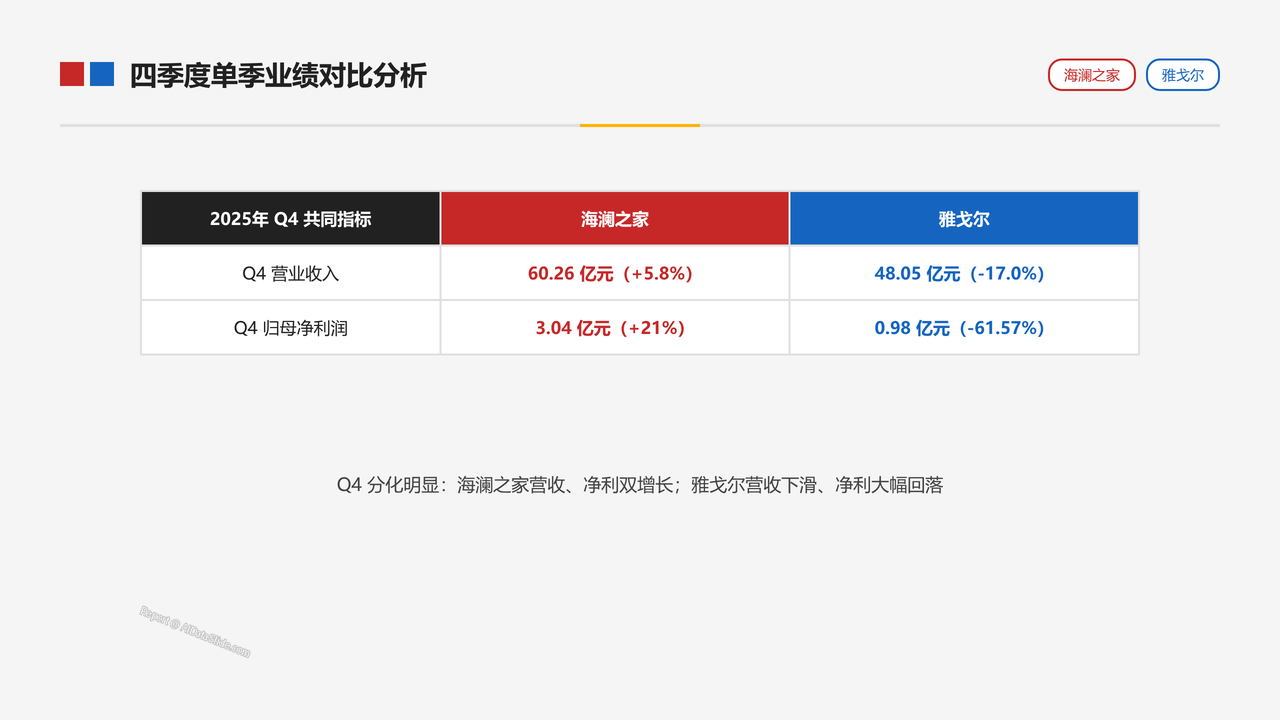Click the red square beside the title
The image size is (1280, 720).
point(72,74)
